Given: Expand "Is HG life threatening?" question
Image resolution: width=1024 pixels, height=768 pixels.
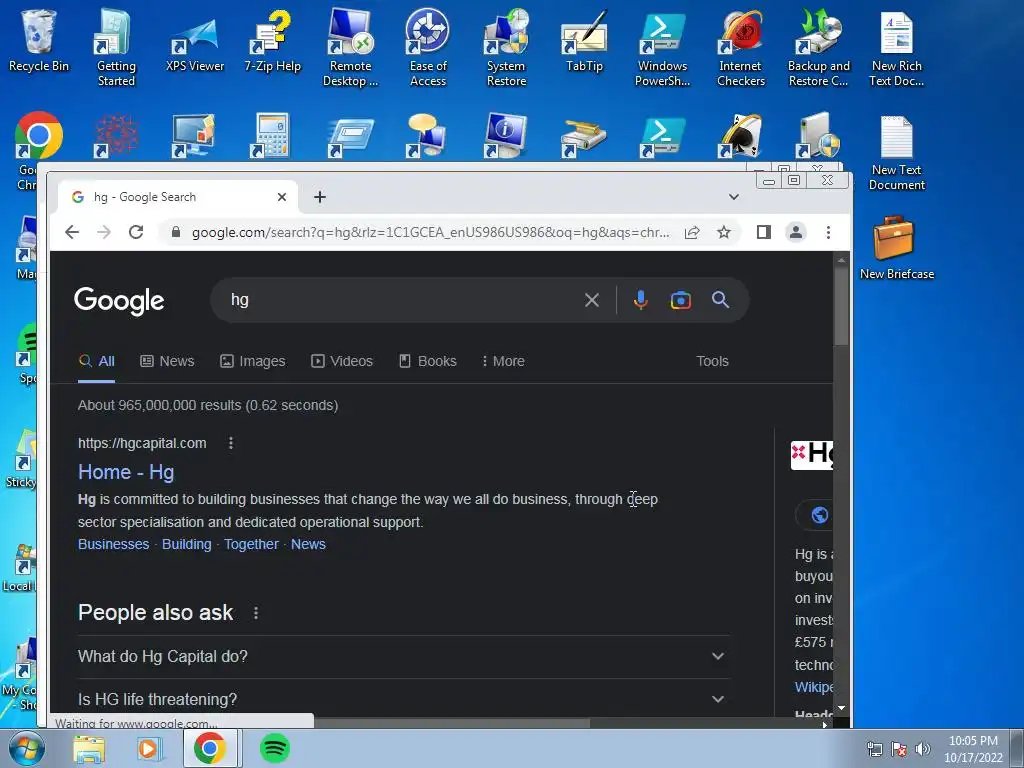Looking at the screenshot, I should (404, 699).
